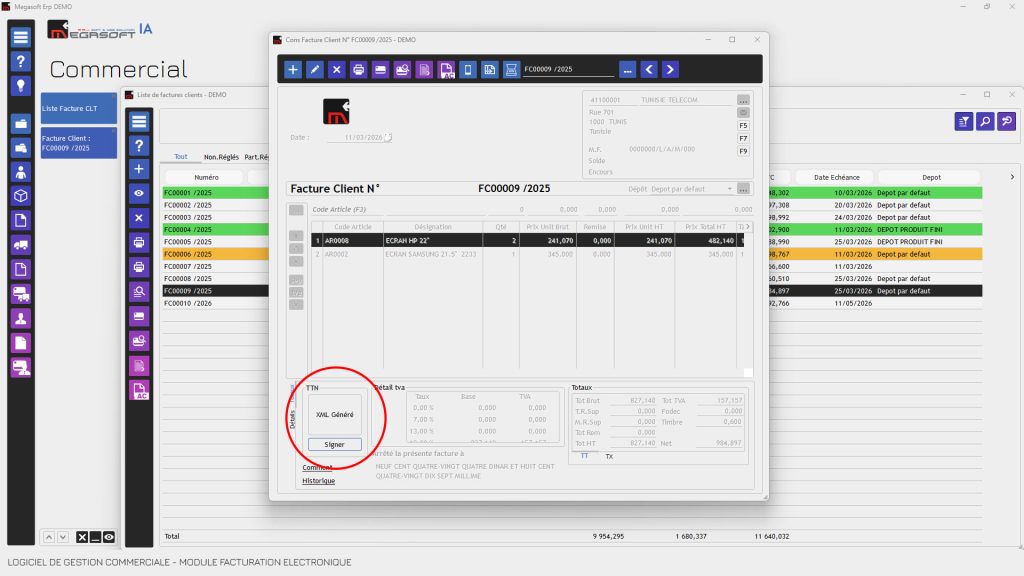Open the Historique link
The width and height of the screenshot is (1024, 576).
[x=319, y=481]
